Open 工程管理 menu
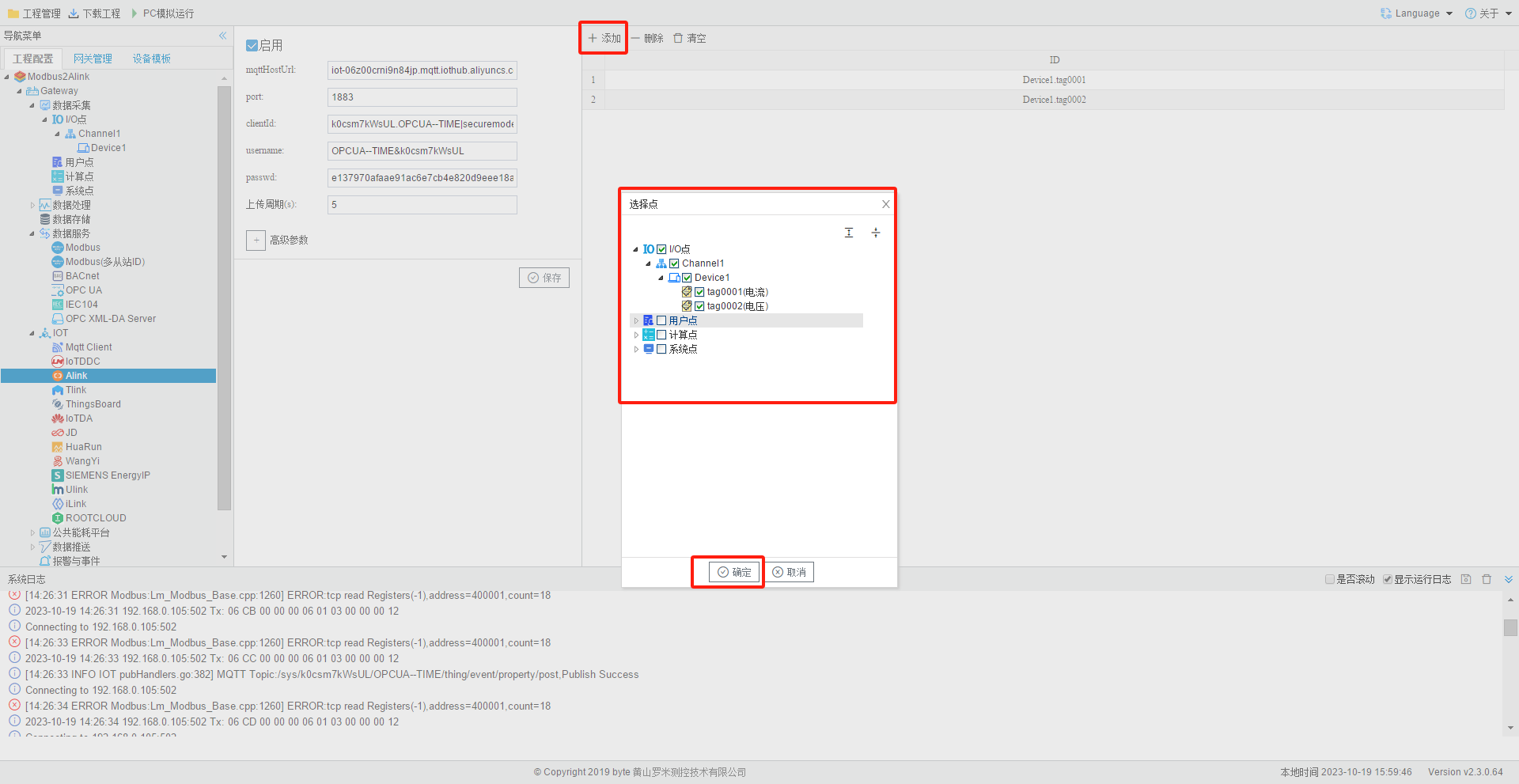 [34, 13]
